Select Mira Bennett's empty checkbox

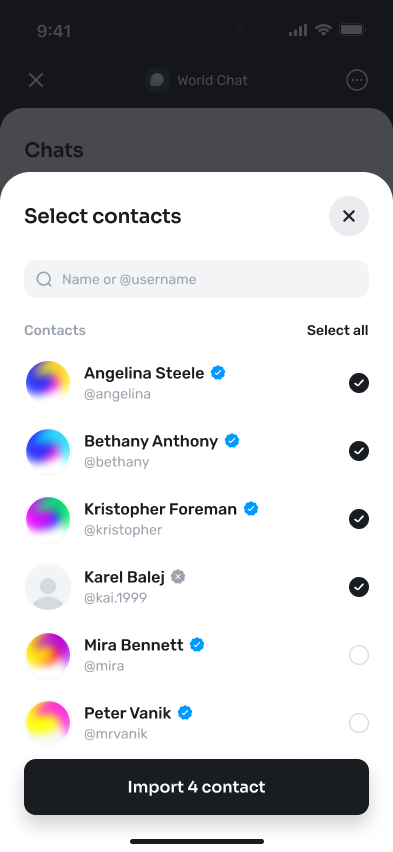358,655
